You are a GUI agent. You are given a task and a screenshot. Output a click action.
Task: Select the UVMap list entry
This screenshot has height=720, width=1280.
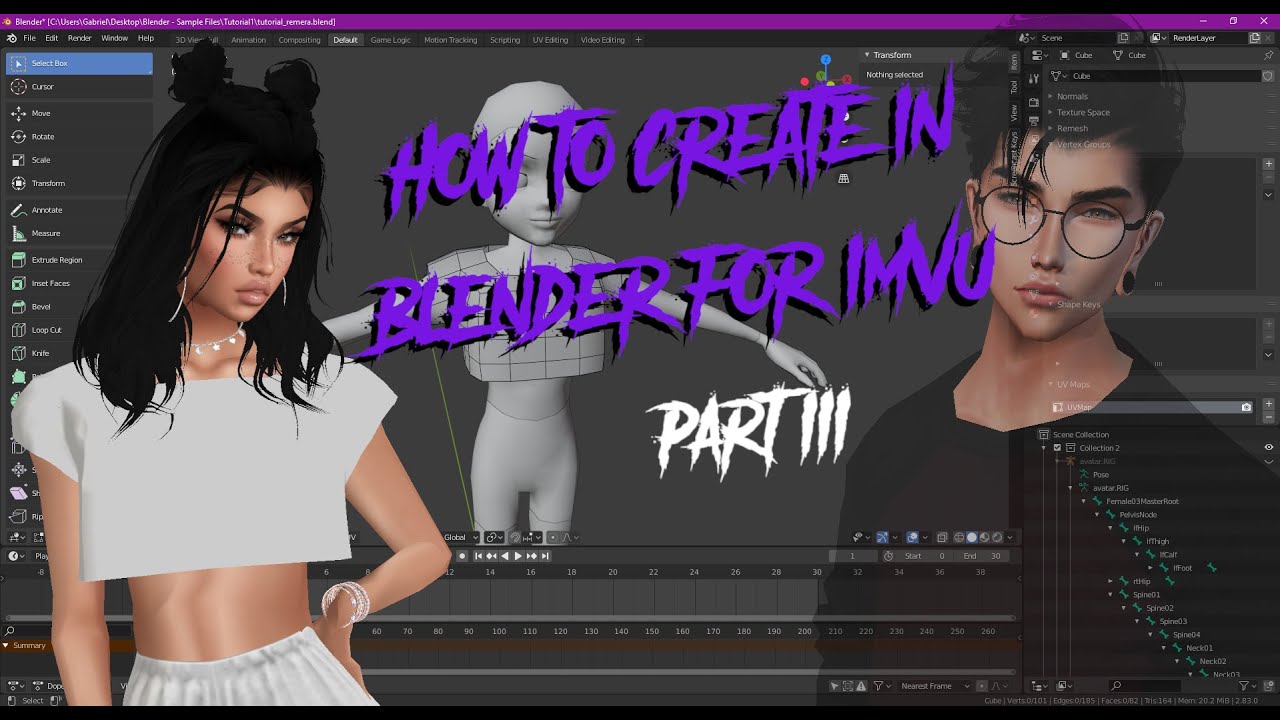[x=1150, y=407]
